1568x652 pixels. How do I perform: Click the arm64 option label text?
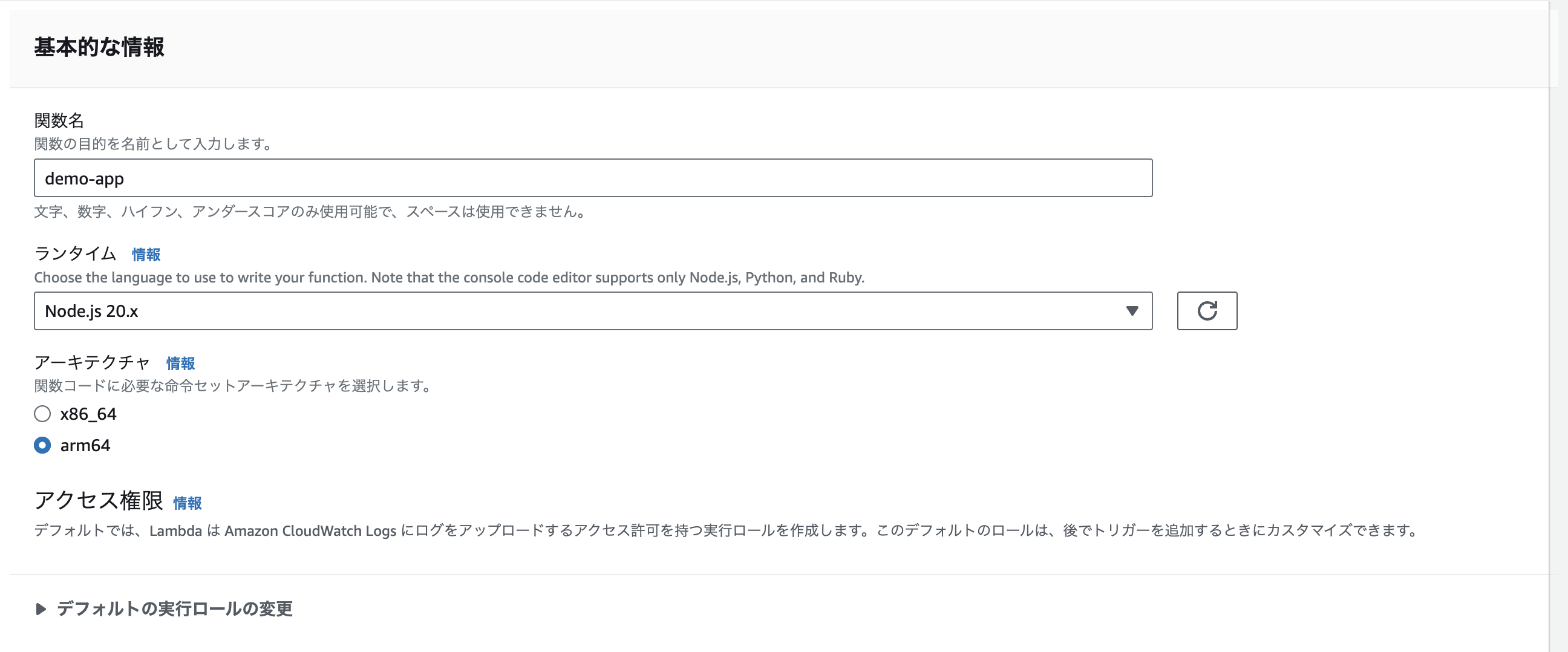coord(85,446)
